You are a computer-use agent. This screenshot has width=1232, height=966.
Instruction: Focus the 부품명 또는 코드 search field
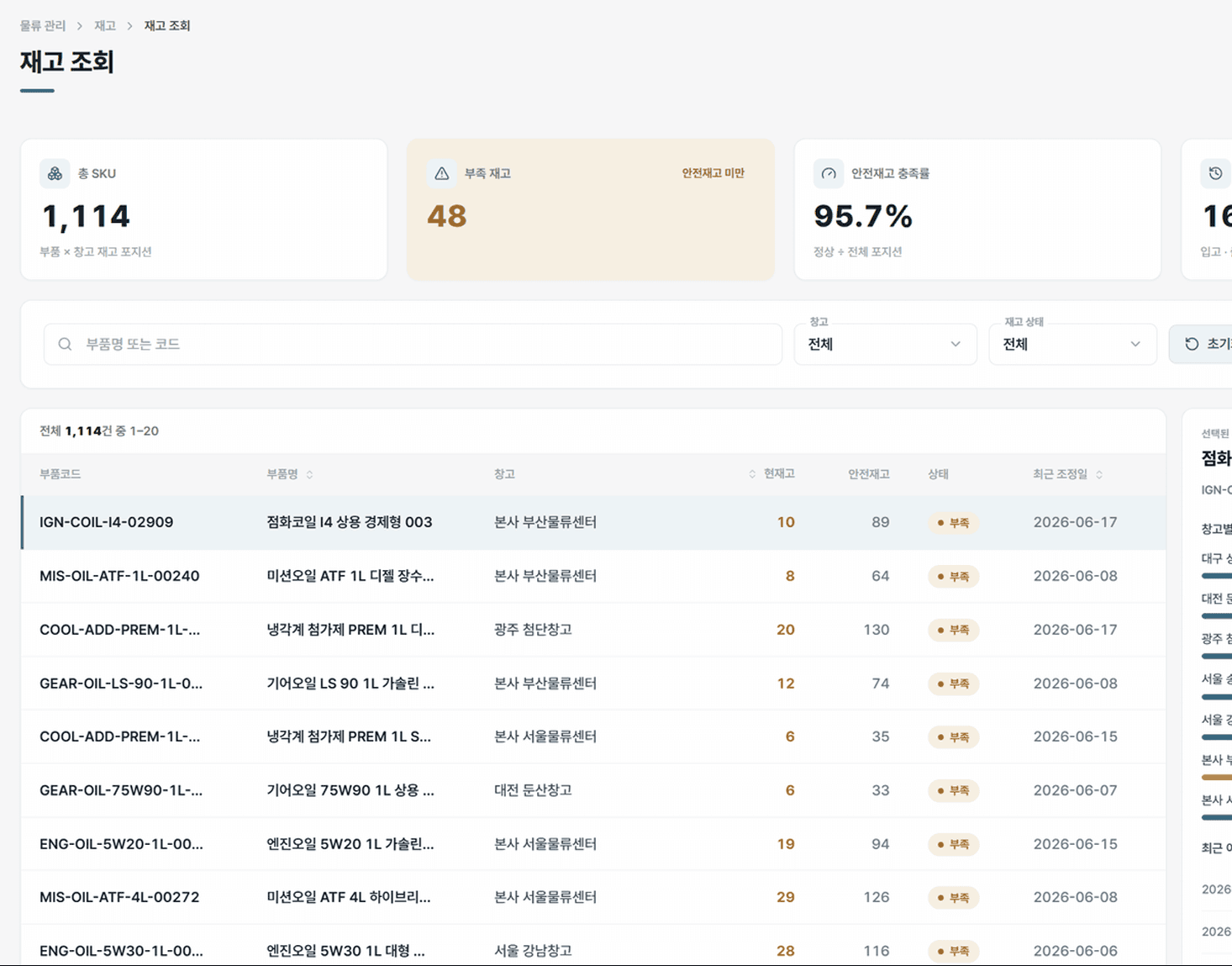(413, 344)
